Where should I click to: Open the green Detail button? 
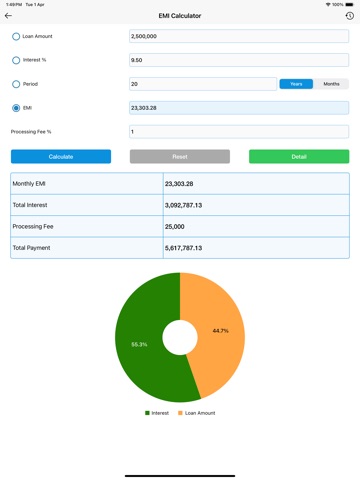(x=299, y=157)
